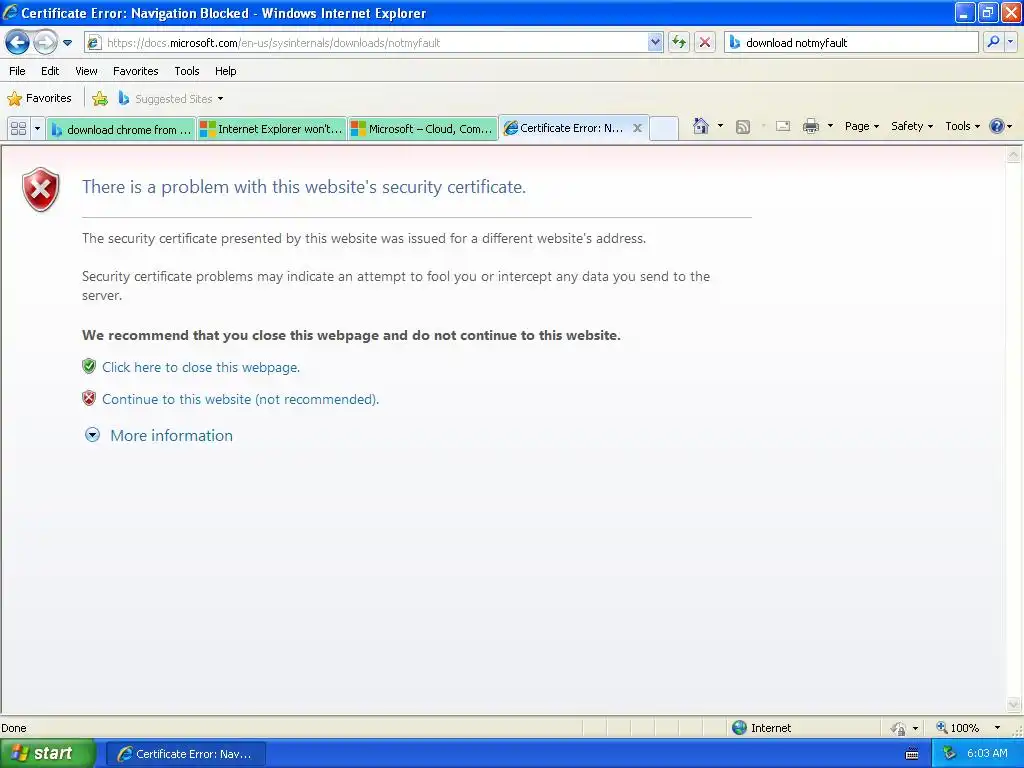This screenshot has width=1024, height=768.
Task: Click Add to Favorites Bar icon
Action: tap(100, 99)
